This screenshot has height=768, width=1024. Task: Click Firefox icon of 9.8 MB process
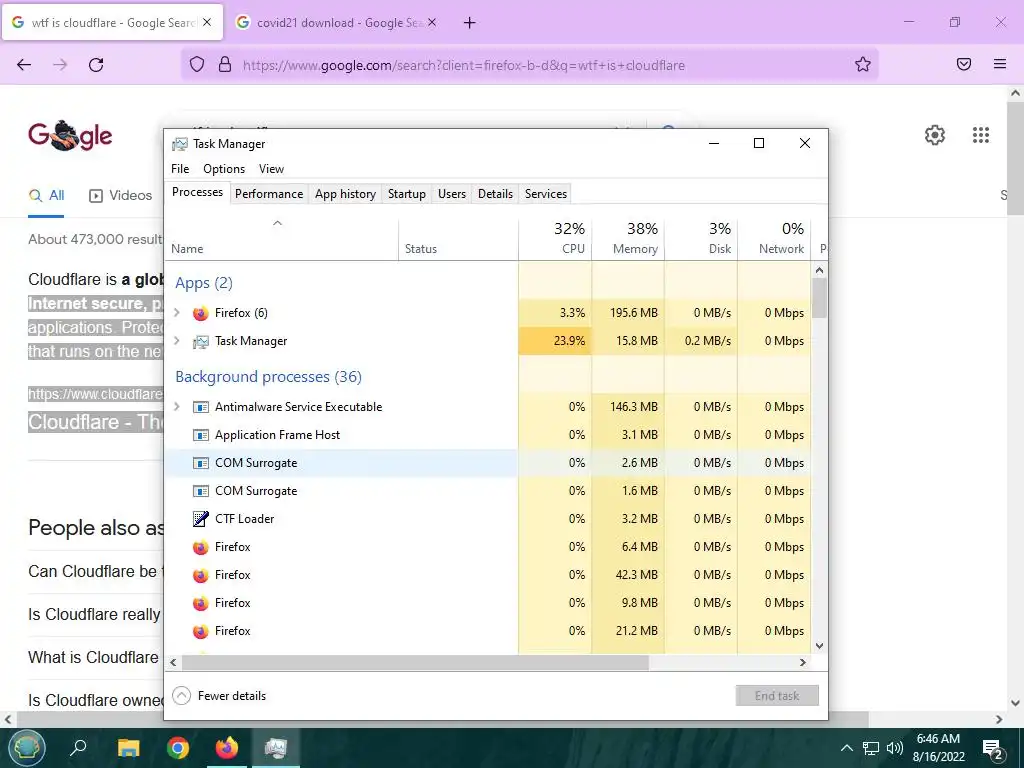tap(200, 603)
